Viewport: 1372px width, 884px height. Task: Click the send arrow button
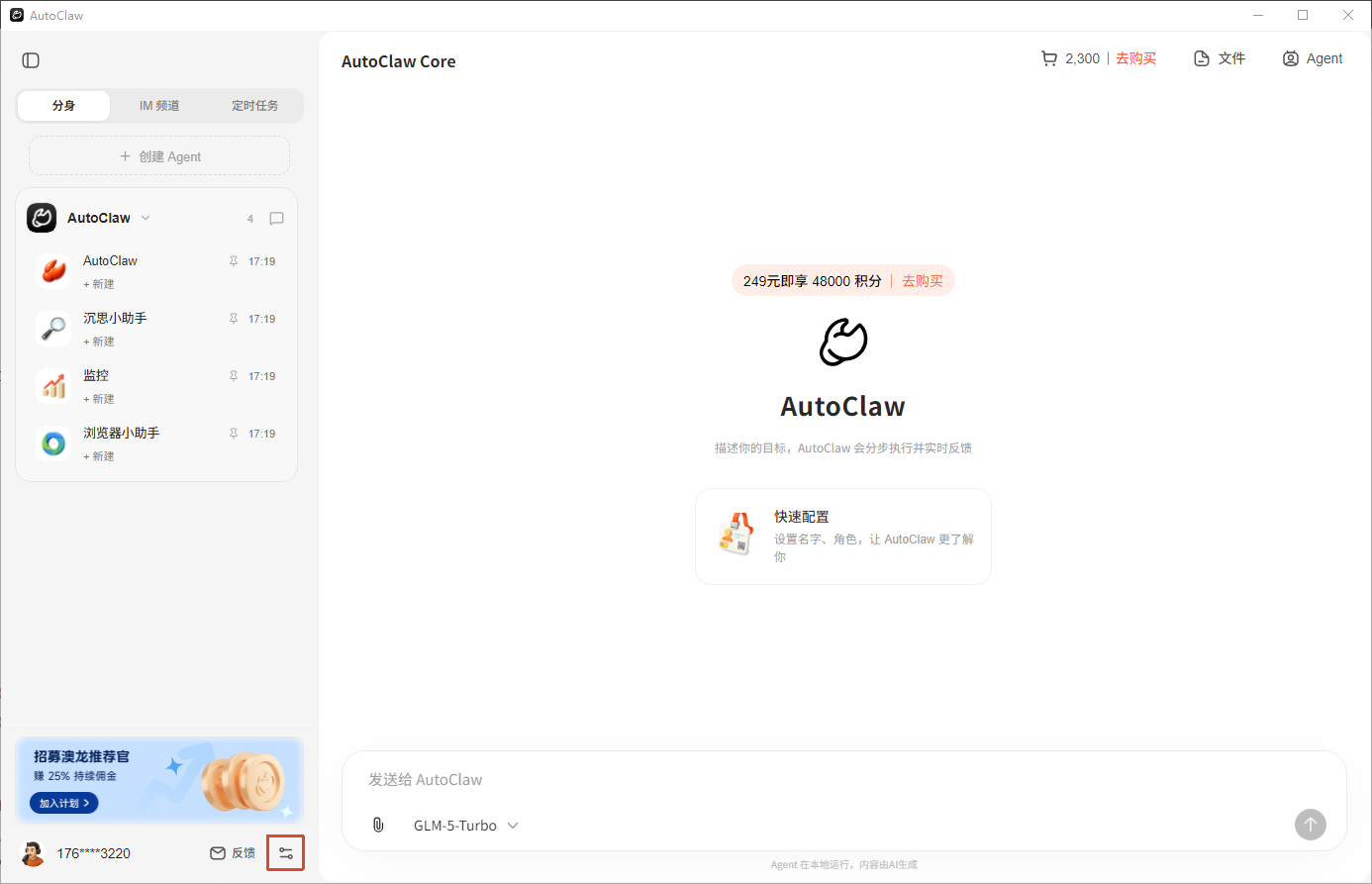tap(1310, 825)
